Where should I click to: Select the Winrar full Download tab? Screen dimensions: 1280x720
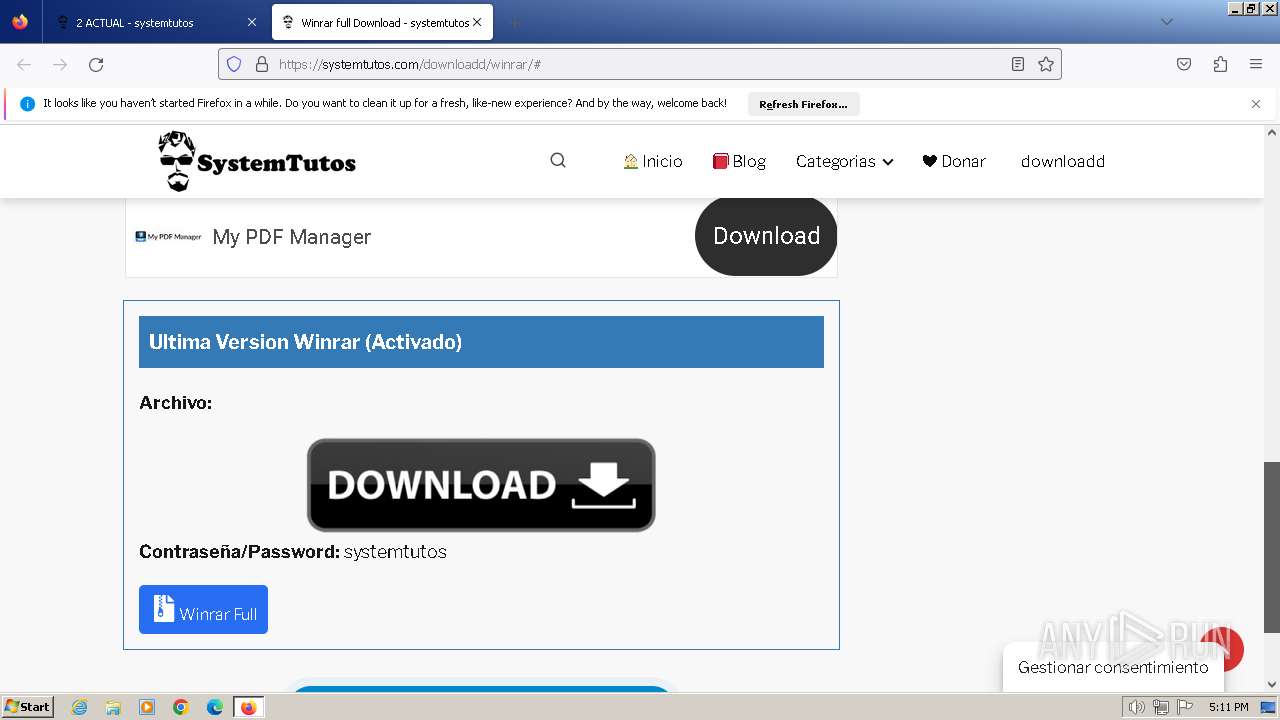(380, 22)
